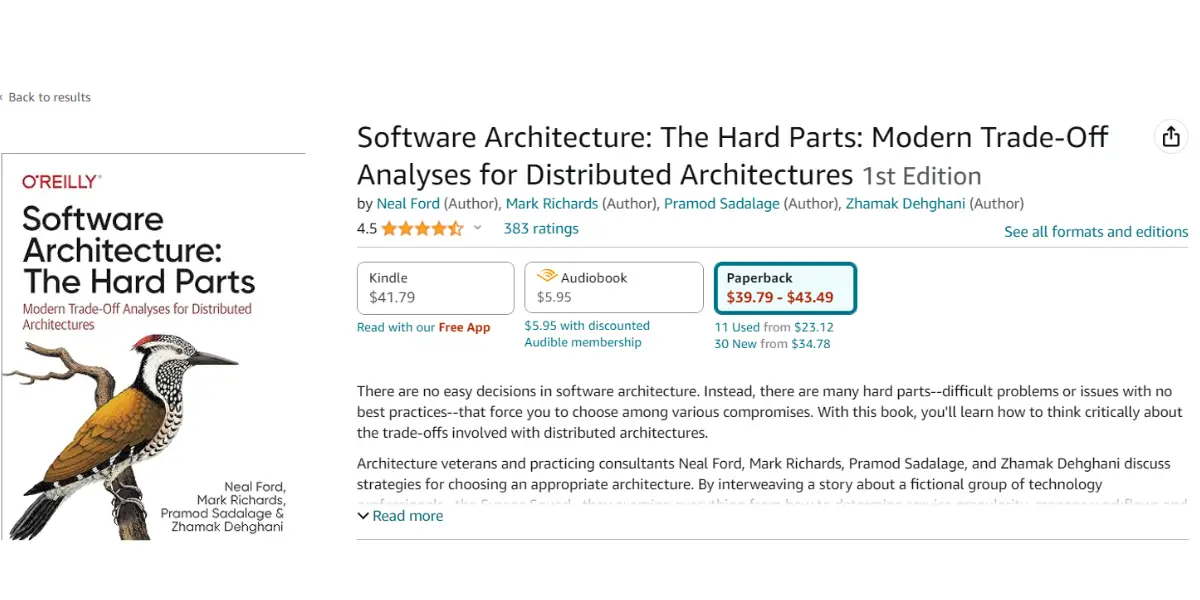Select the Kindle format option
This screenshot has height=600, width=1200.
[x=435, y=287]
